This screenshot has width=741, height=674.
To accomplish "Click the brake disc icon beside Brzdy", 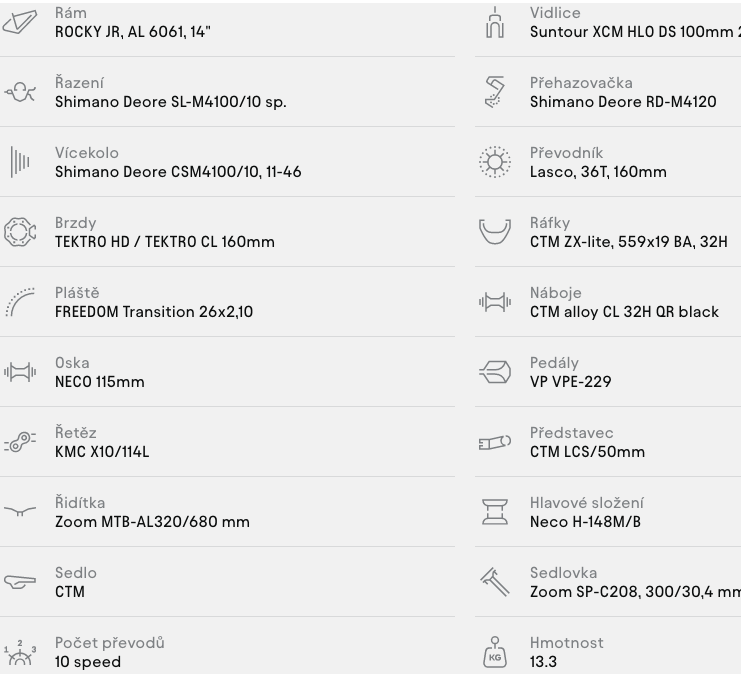I will tap(20, 232).
